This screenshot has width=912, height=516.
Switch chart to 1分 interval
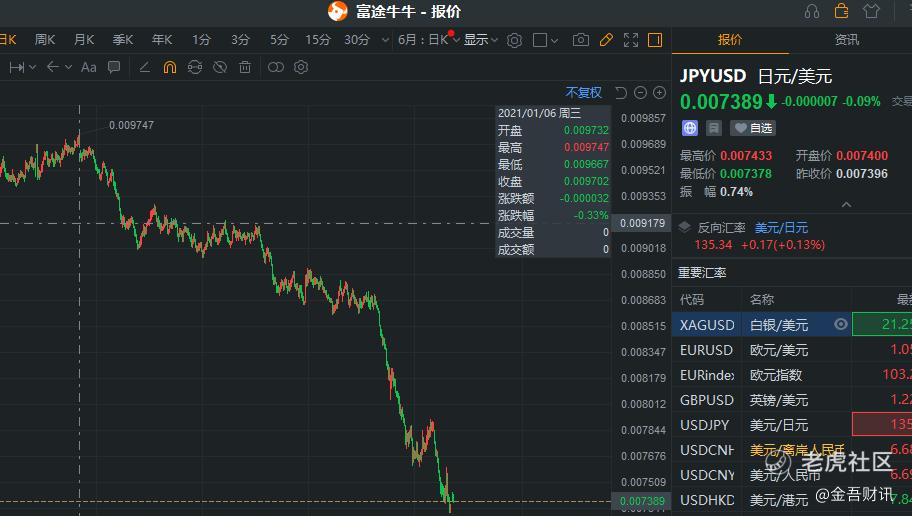pos(201,40)
